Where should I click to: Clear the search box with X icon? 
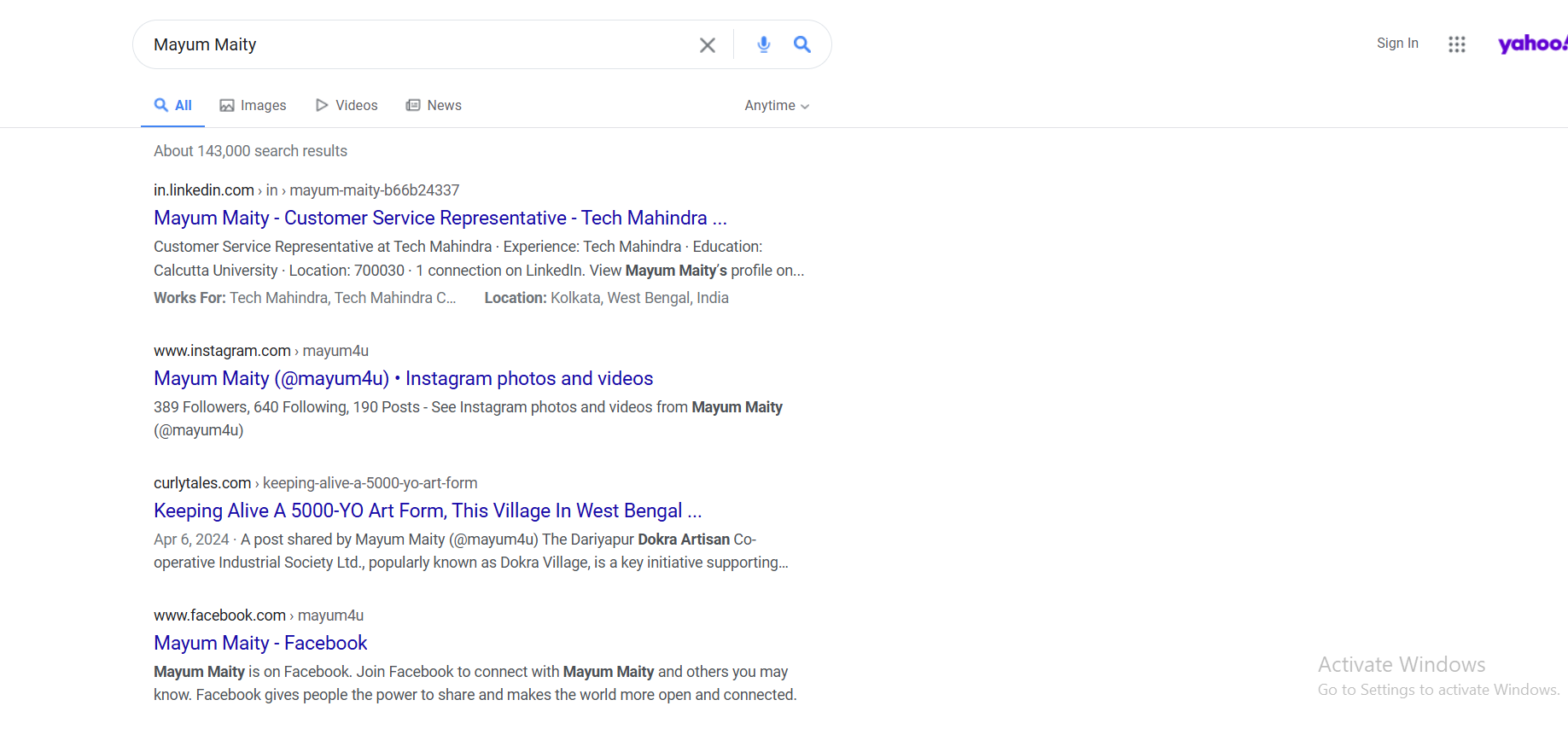click(x=707, y=45)
